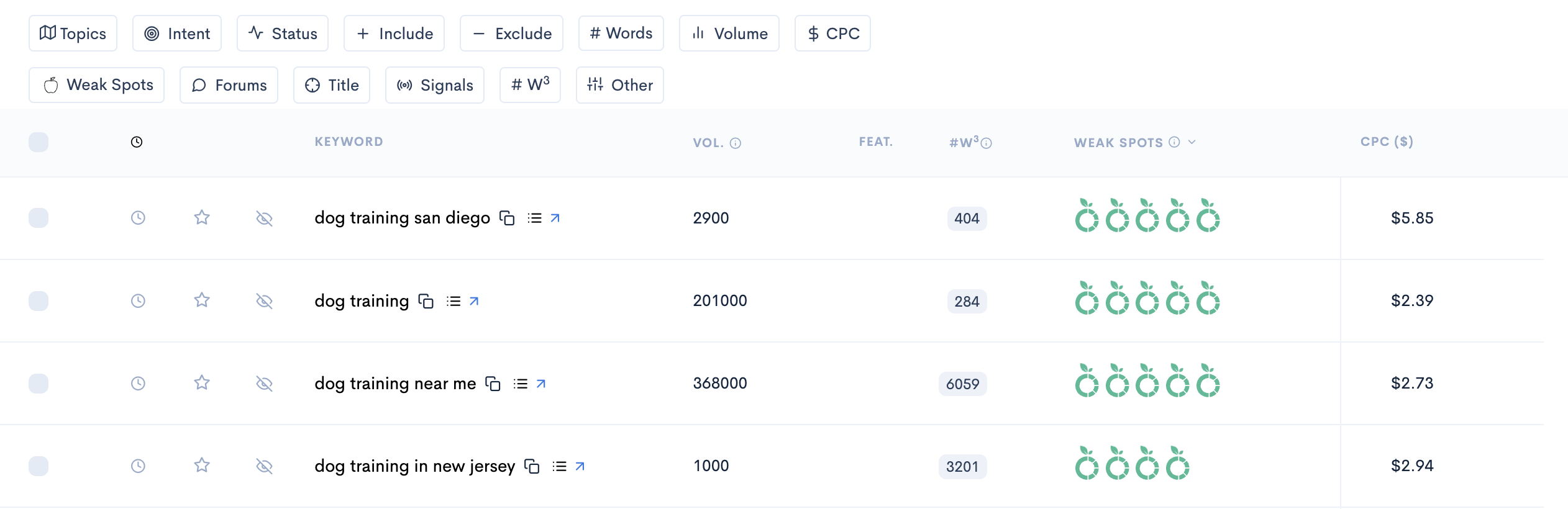
Task: Click list icon beside 'dog training in new jersey'
Action: (x=559, y=466)
